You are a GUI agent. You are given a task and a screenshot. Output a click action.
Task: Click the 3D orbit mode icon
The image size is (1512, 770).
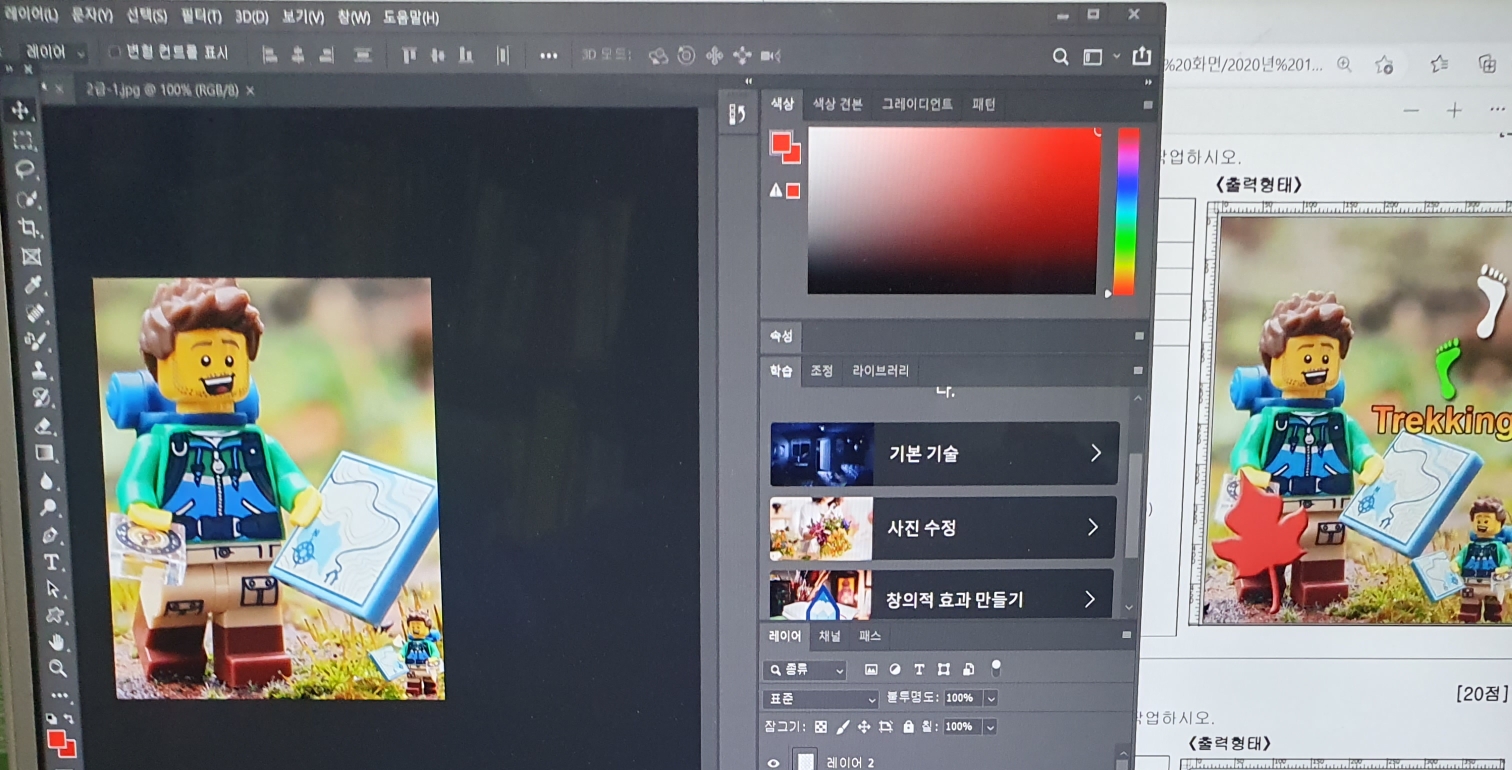point(657,56)
